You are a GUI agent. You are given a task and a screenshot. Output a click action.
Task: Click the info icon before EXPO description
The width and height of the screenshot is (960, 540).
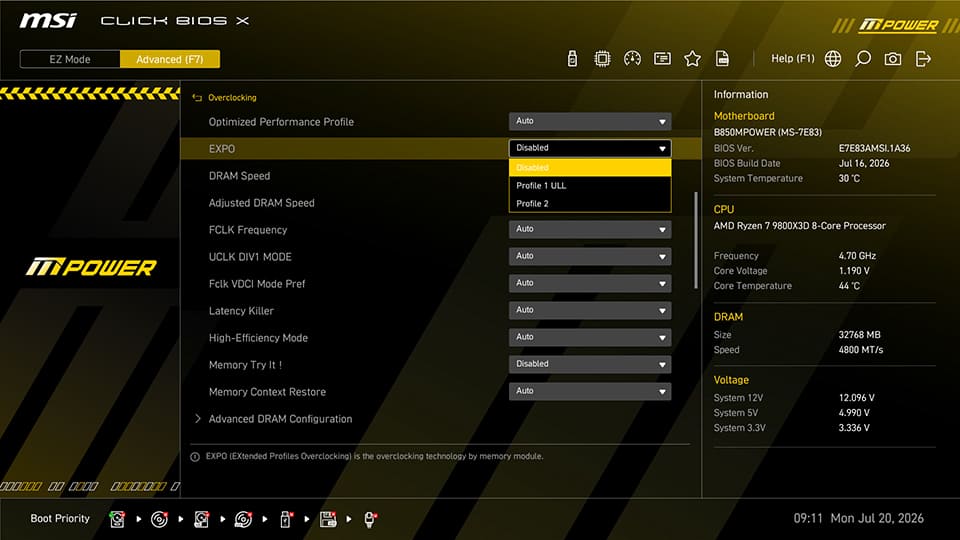pyautogui.click(x=195, y=457)
